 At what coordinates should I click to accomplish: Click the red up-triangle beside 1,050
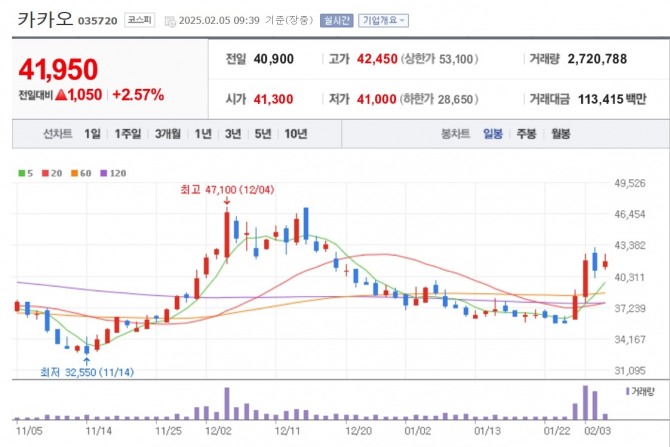61,94
